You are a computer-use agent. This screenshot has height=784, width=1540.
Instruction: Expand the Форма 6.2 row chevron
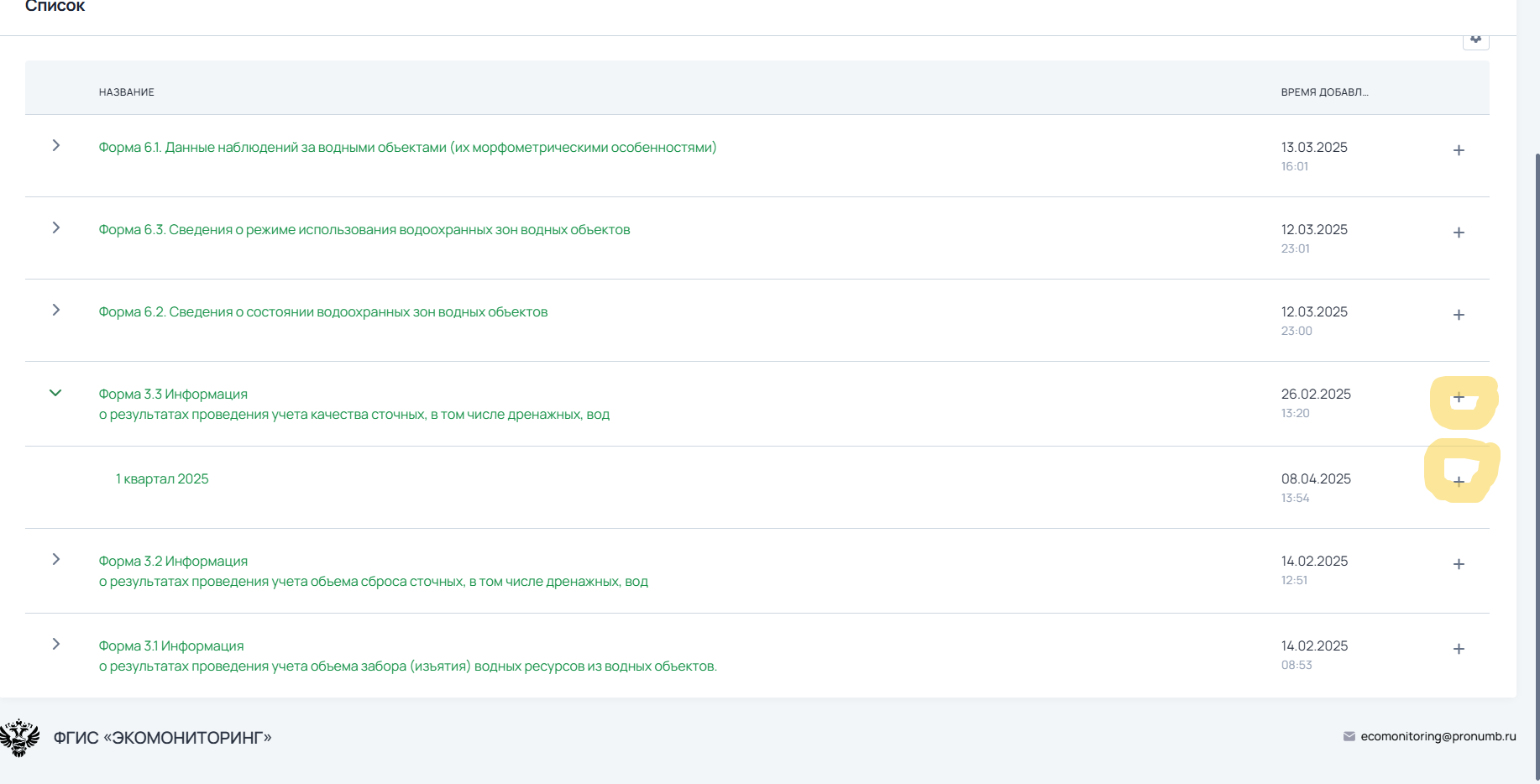56,310
